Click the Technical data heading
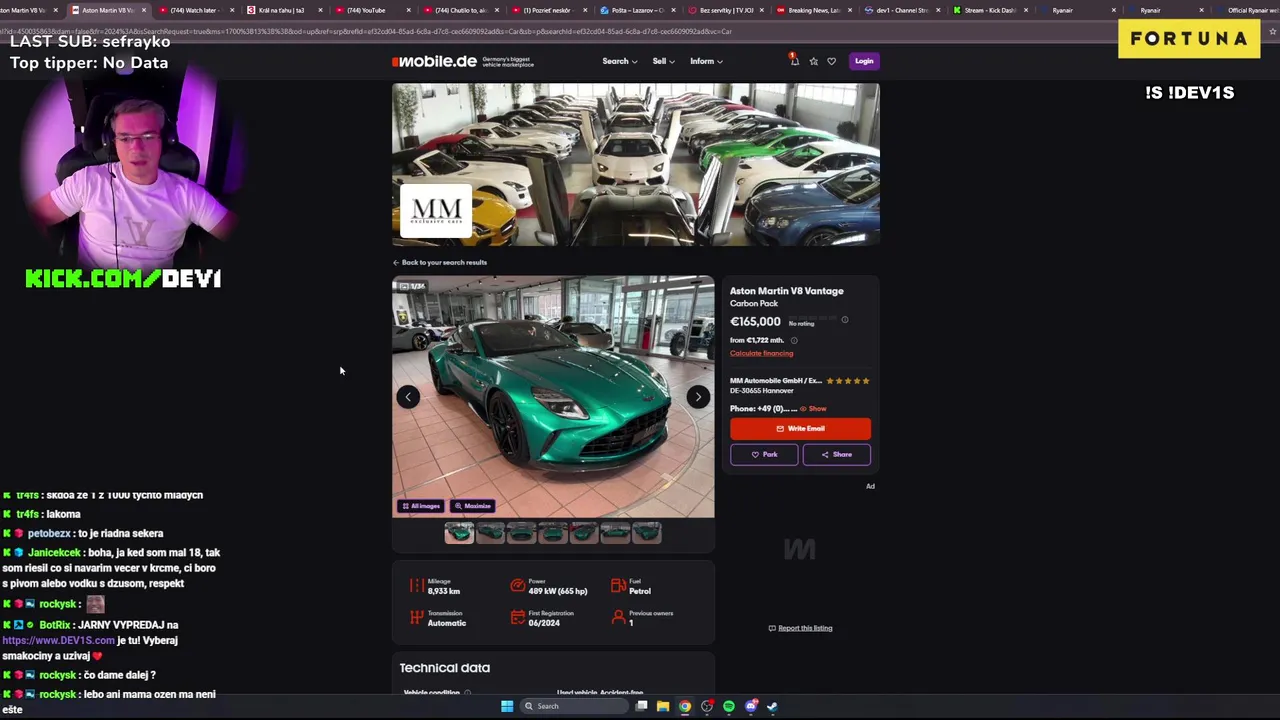 pos(445,668)
